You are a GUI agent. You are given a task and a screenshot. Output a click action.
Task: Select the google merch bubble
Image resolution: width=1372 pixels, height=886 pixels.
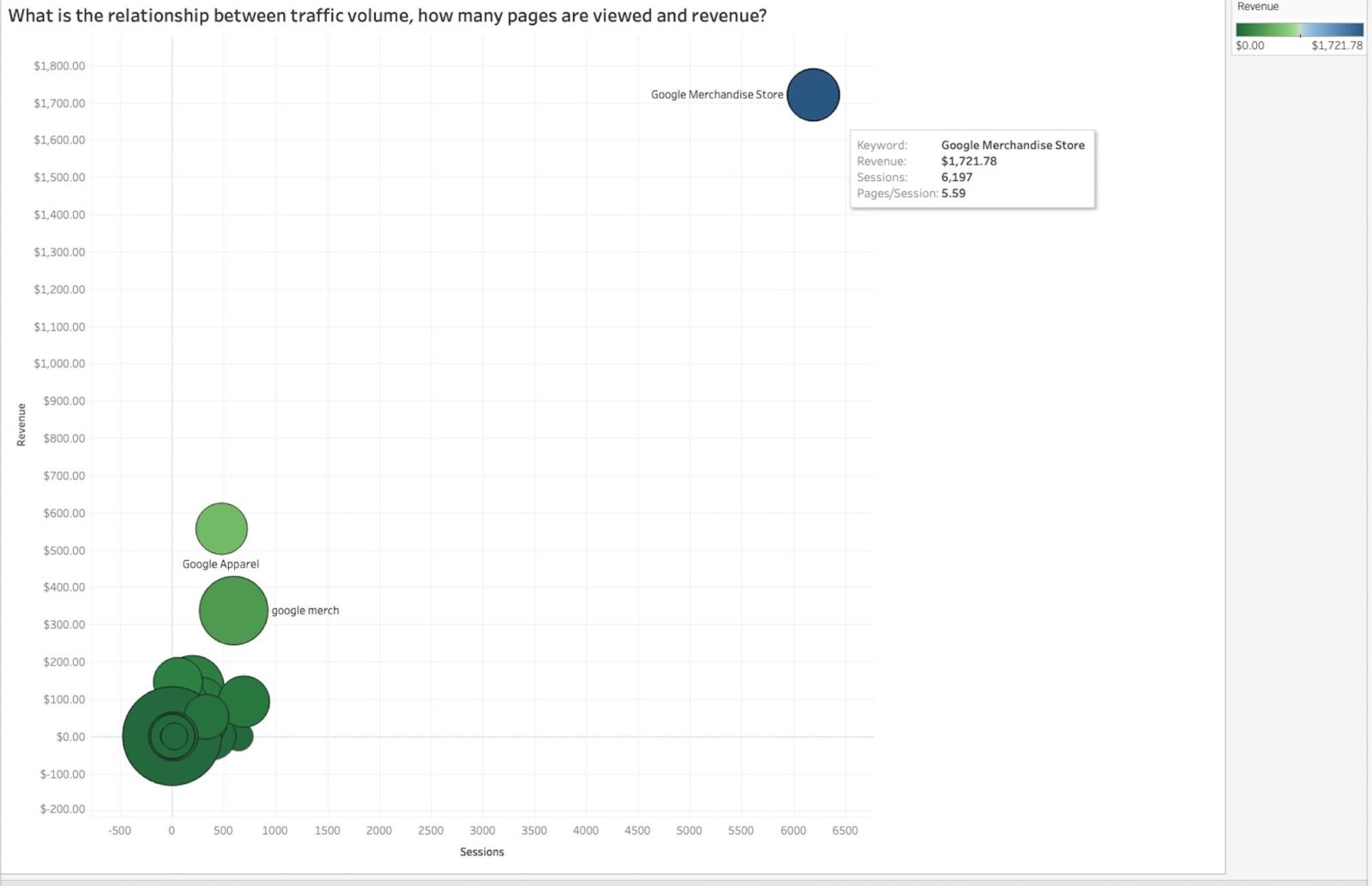(233, 610)
